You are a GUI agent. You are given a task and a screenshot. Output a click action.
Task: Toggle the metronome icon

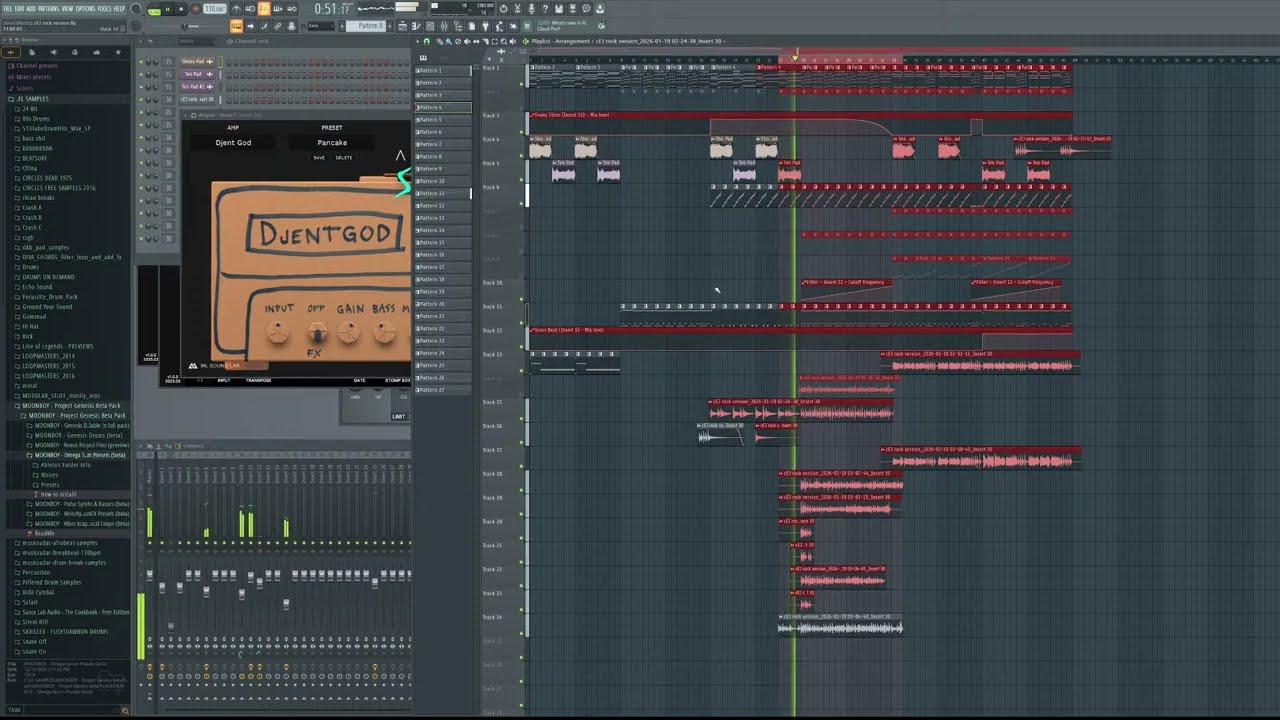coord(236,9)
